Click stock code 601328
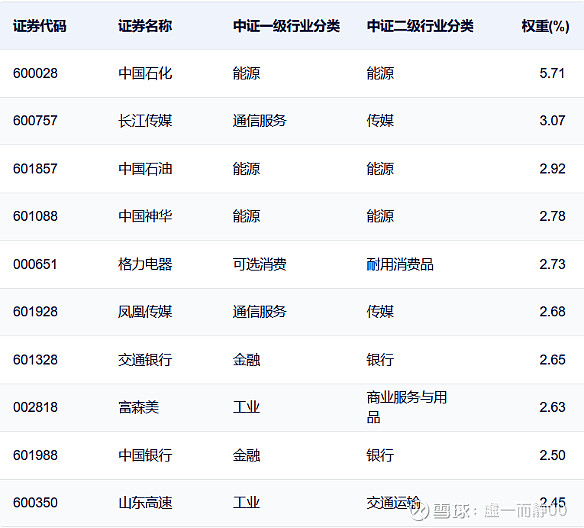The image size is (584, 528). click(35, 360)
